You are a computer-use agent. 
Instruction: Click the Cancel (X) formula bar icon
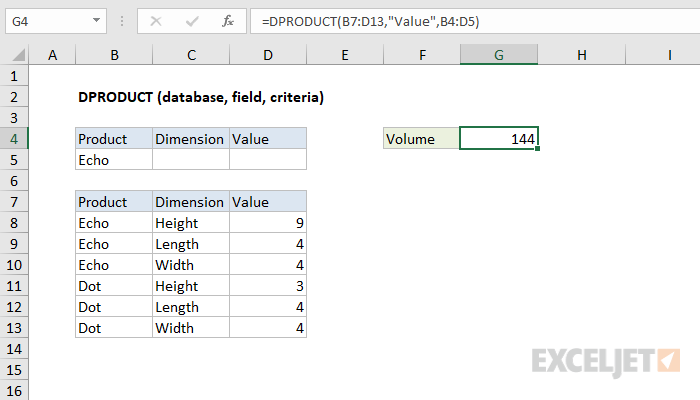pyautogui.click(x=156, y=21)
